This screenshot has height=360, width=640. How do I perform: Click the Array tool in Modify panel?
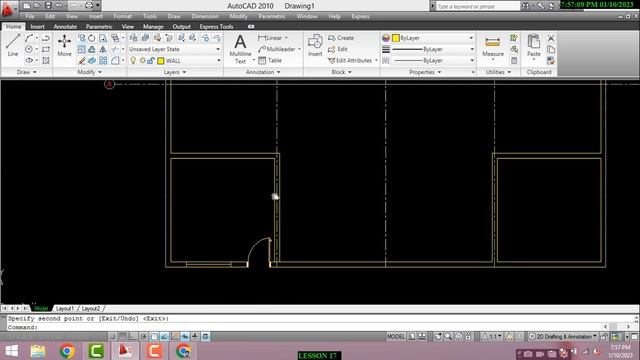[103, 60]
